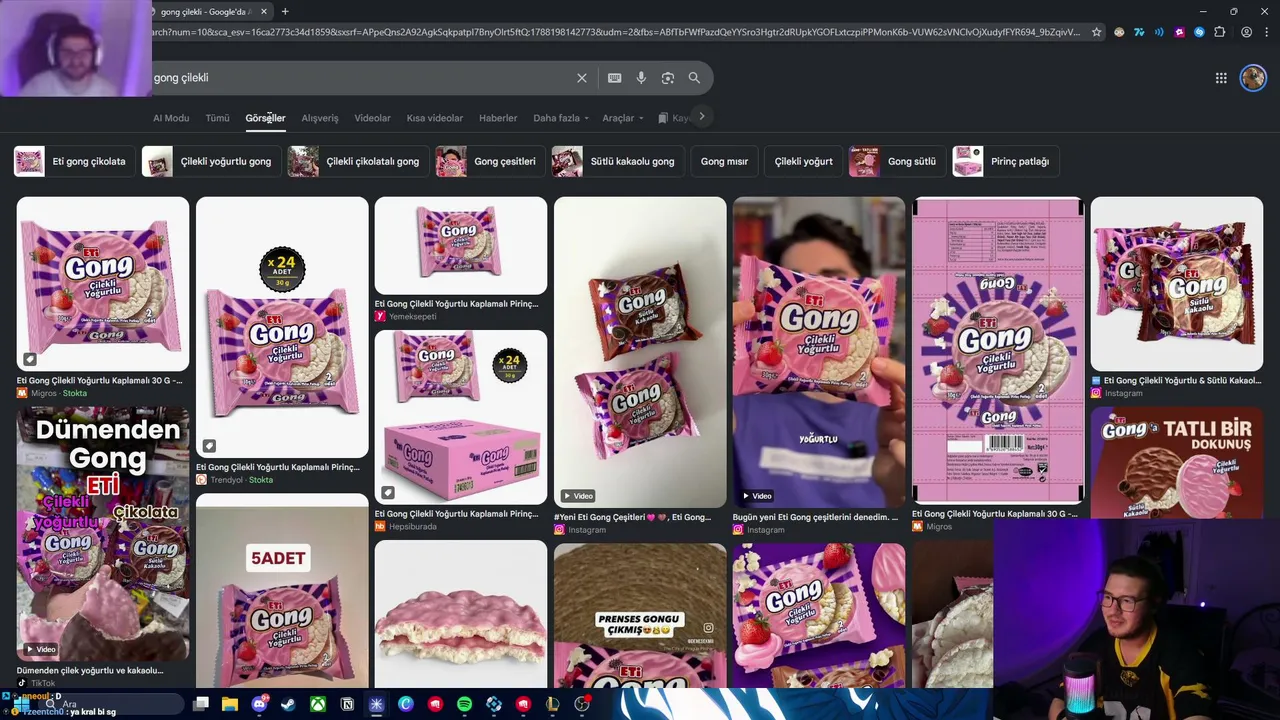Open the '#Yeni Eti Gong Çeşitleri' Instagram video
The width and height of the screenshot is (1280, 720).
click(640, 352)
